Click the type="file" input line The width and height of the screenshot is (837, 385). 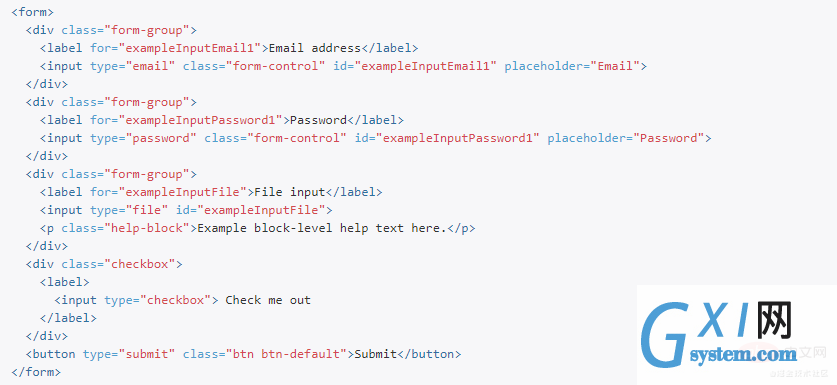tap(186, 210)
